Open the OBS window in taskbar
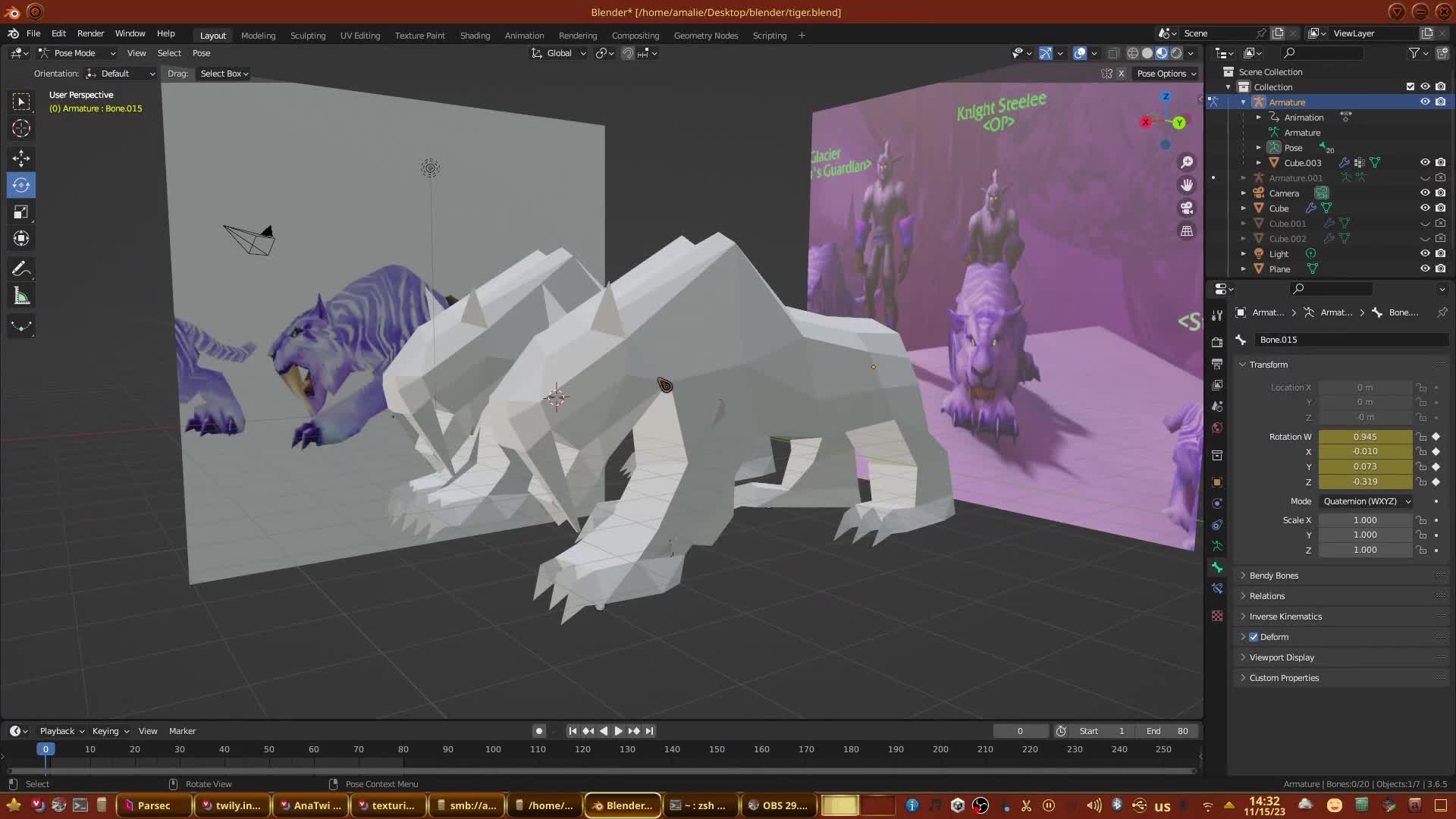 click(x=777, y=805)
